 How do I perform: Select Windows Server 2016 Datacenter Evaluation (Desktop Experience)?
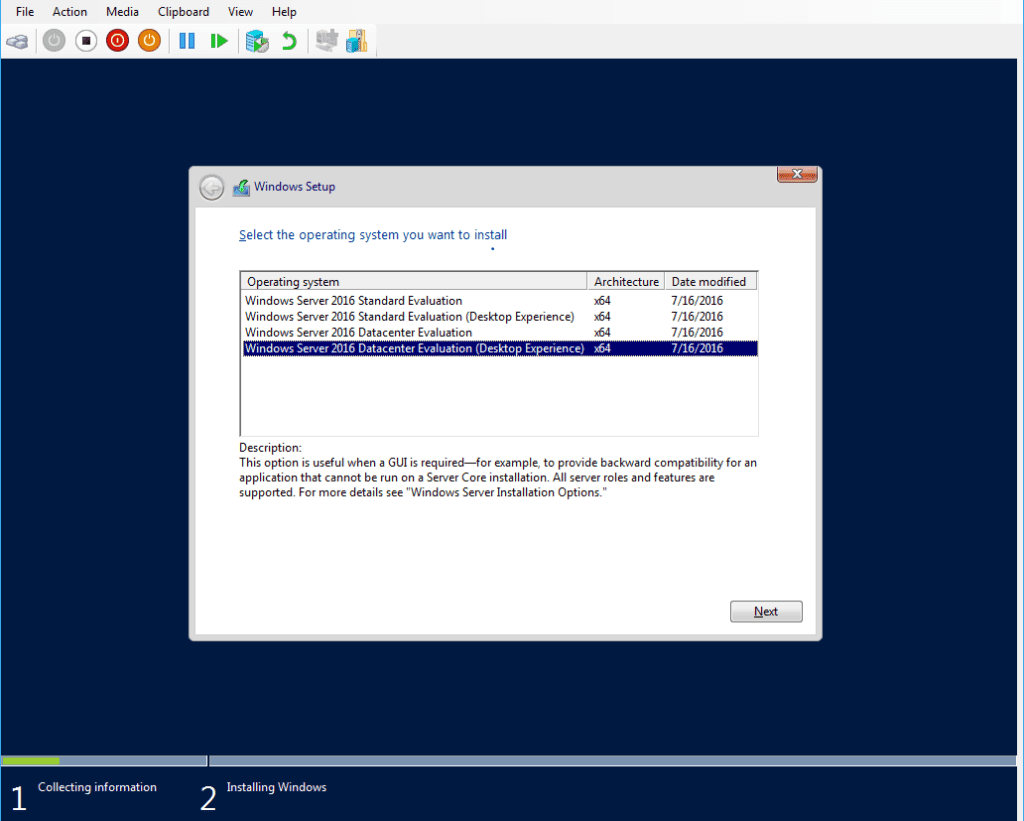point(500,349)
